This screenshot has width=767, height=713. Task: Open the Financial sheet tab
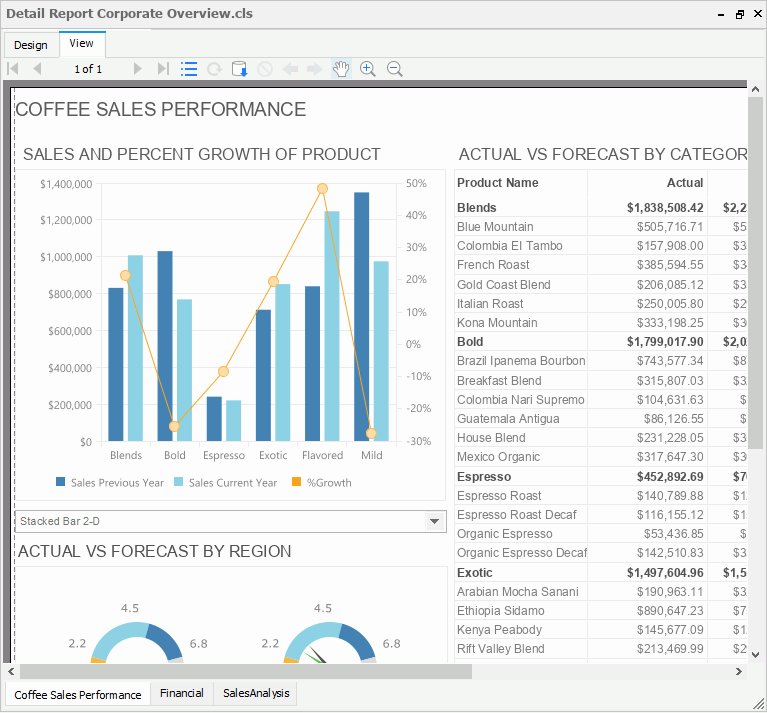pos(181,693)
